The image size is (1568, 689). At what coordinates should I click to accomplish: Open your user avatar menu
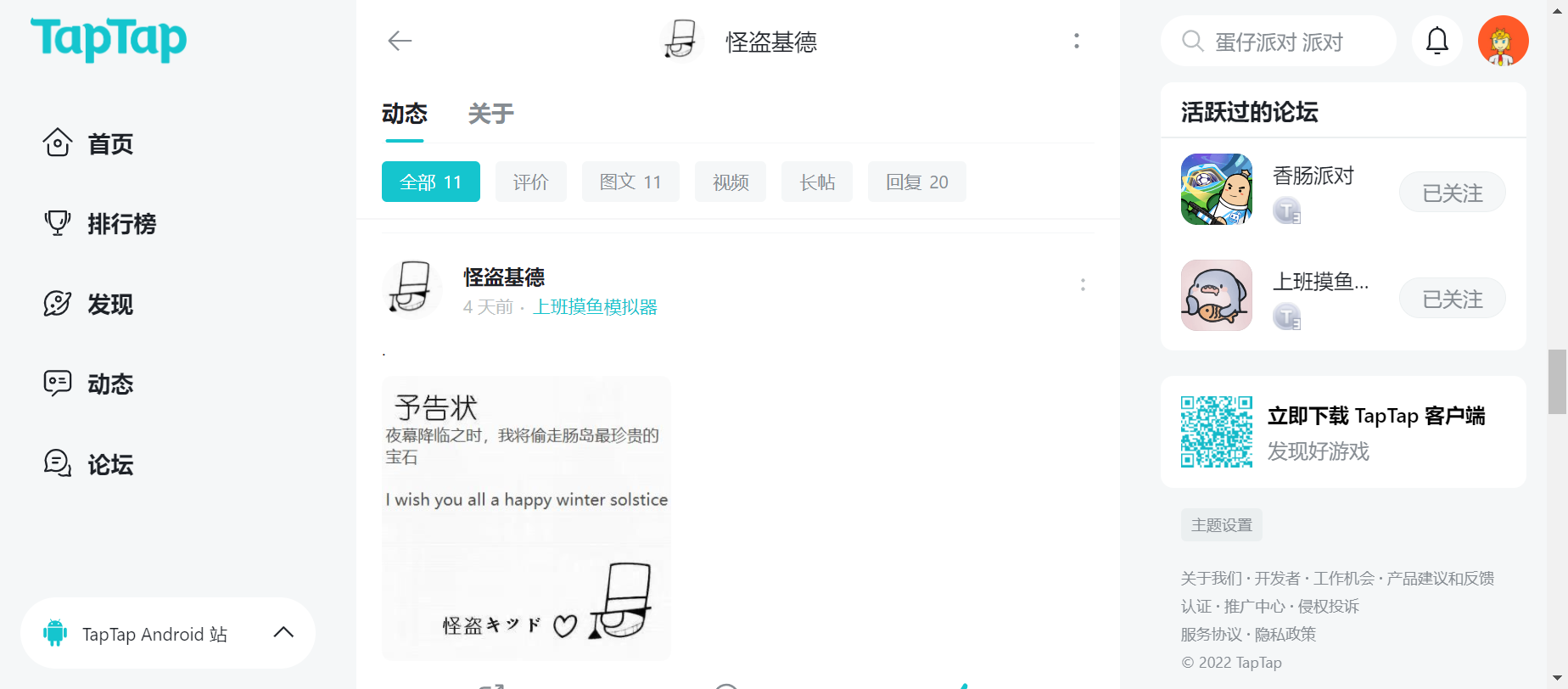tap(1504, 41)
